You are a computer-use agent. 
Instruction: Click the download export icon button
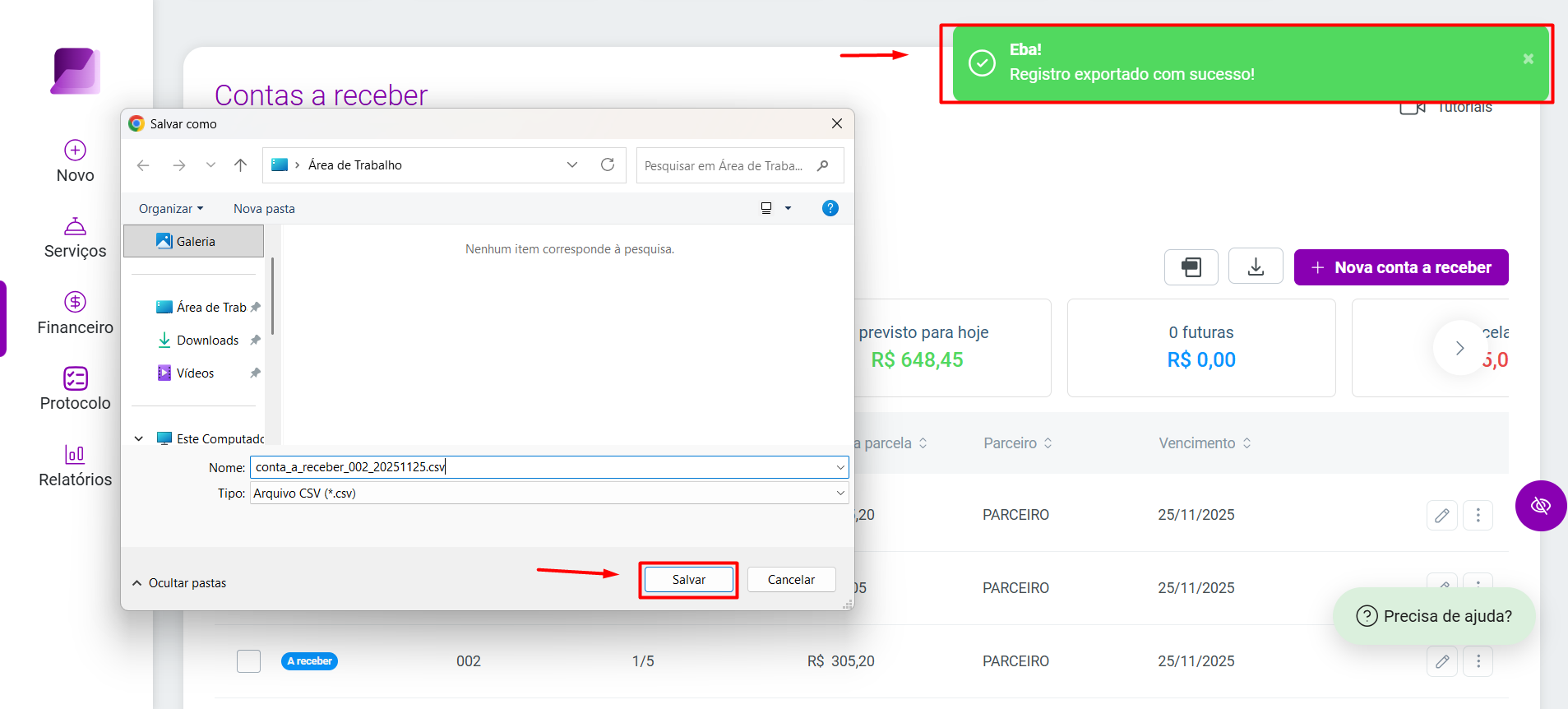[x=1256, y=266]
